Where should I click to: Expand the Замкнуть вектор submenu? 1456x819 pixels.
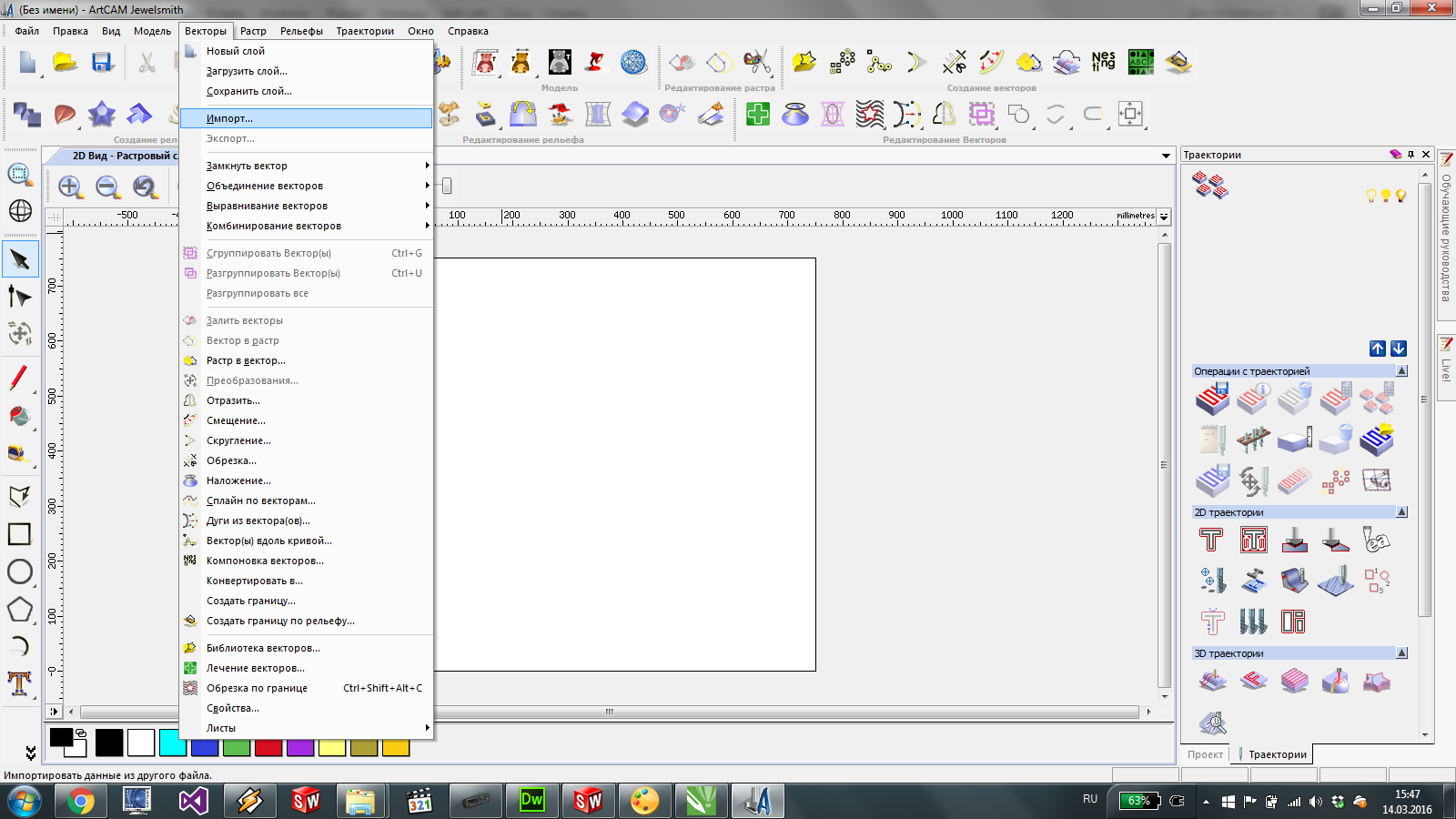[306, 166]
